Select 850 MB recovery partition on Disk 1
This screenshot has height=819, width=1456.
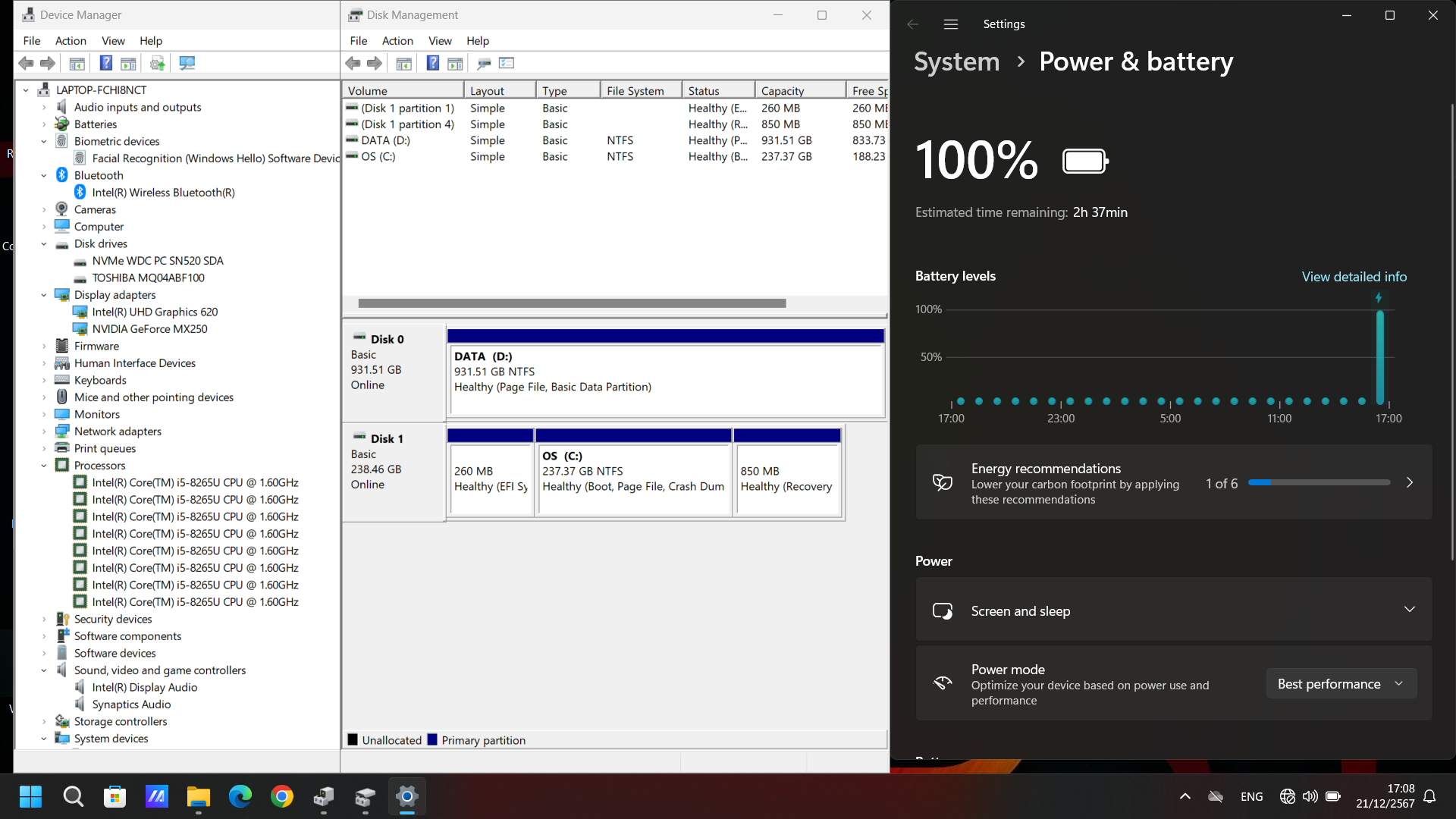pyautogui.click(x=787, y=472)
